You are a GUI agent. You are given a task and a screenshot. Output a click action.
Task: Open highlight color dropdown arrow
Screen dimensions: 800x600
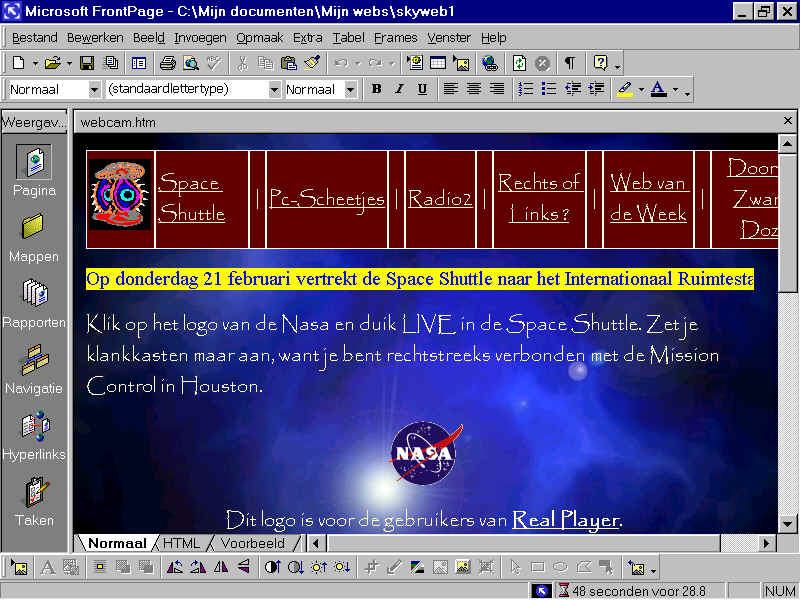point(641,90)
